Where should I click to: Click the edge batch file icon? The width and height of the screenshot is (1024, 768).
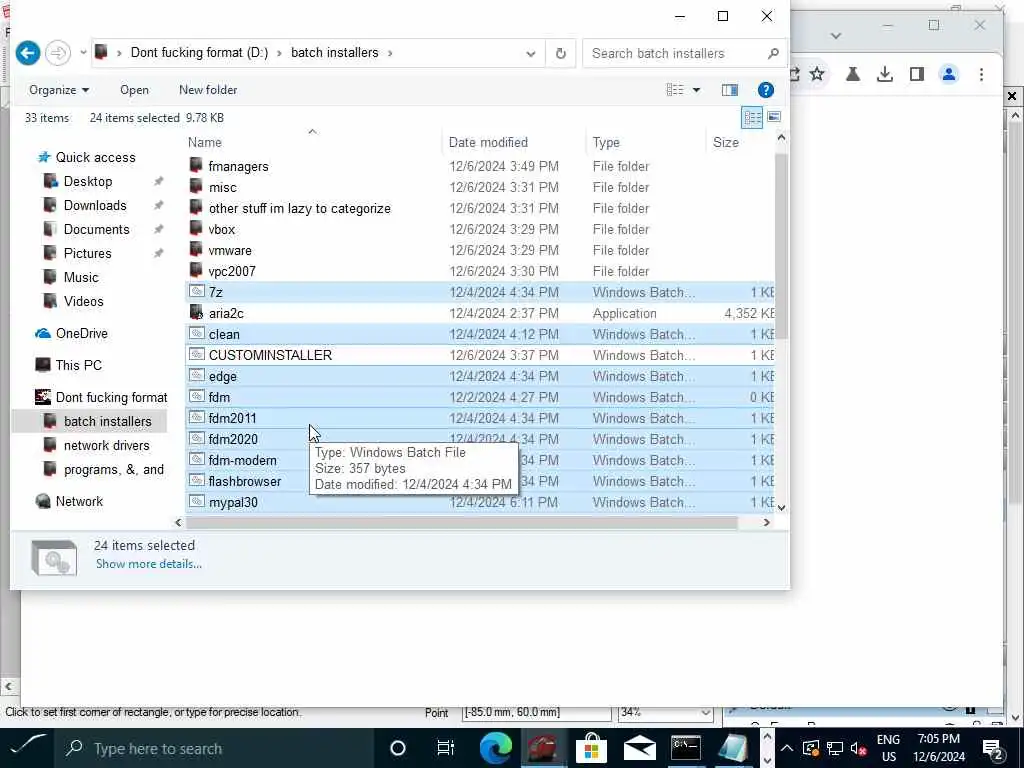(x=197, y=376)
